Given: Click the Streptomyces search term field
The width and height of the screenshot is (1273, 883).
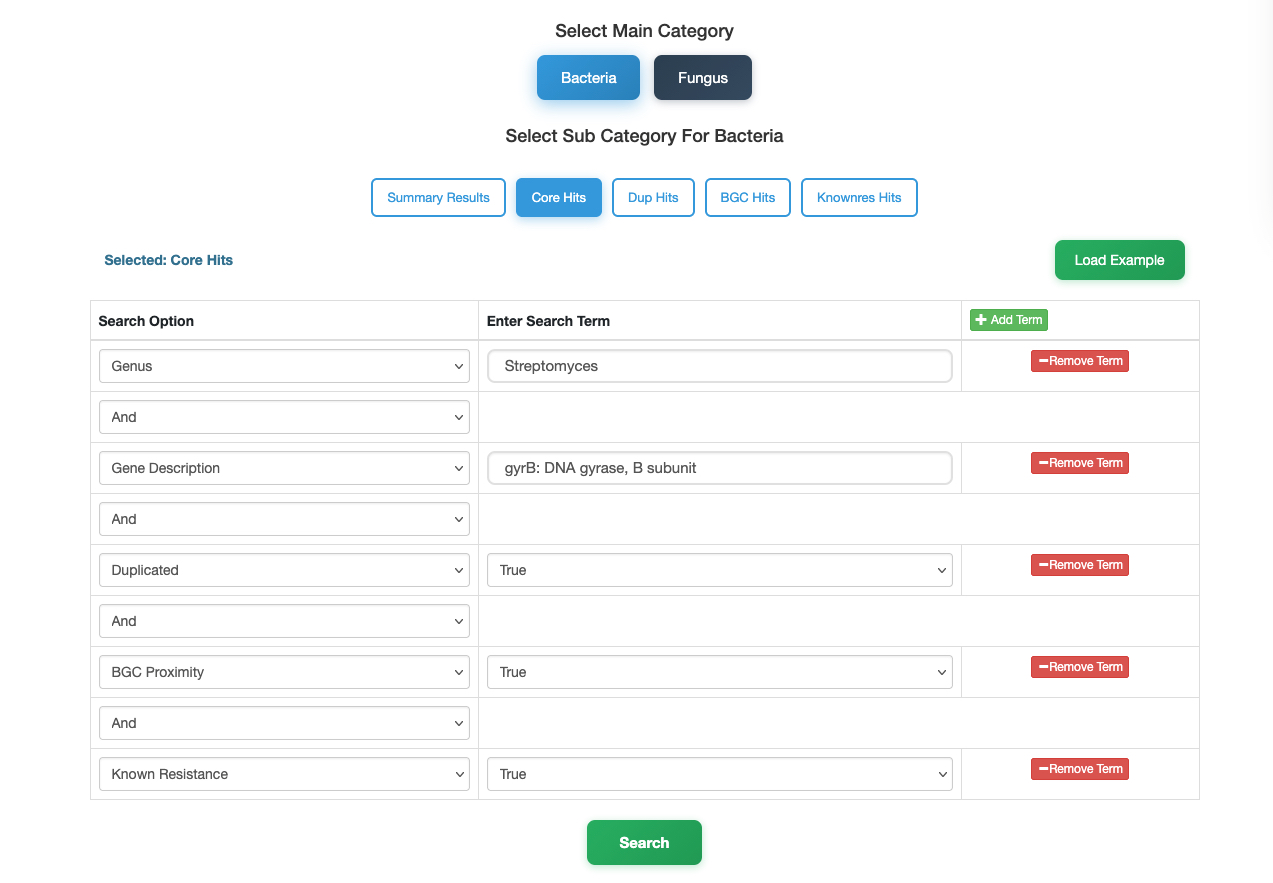Looking at the screenshot, I should click(x=719, y=365).
